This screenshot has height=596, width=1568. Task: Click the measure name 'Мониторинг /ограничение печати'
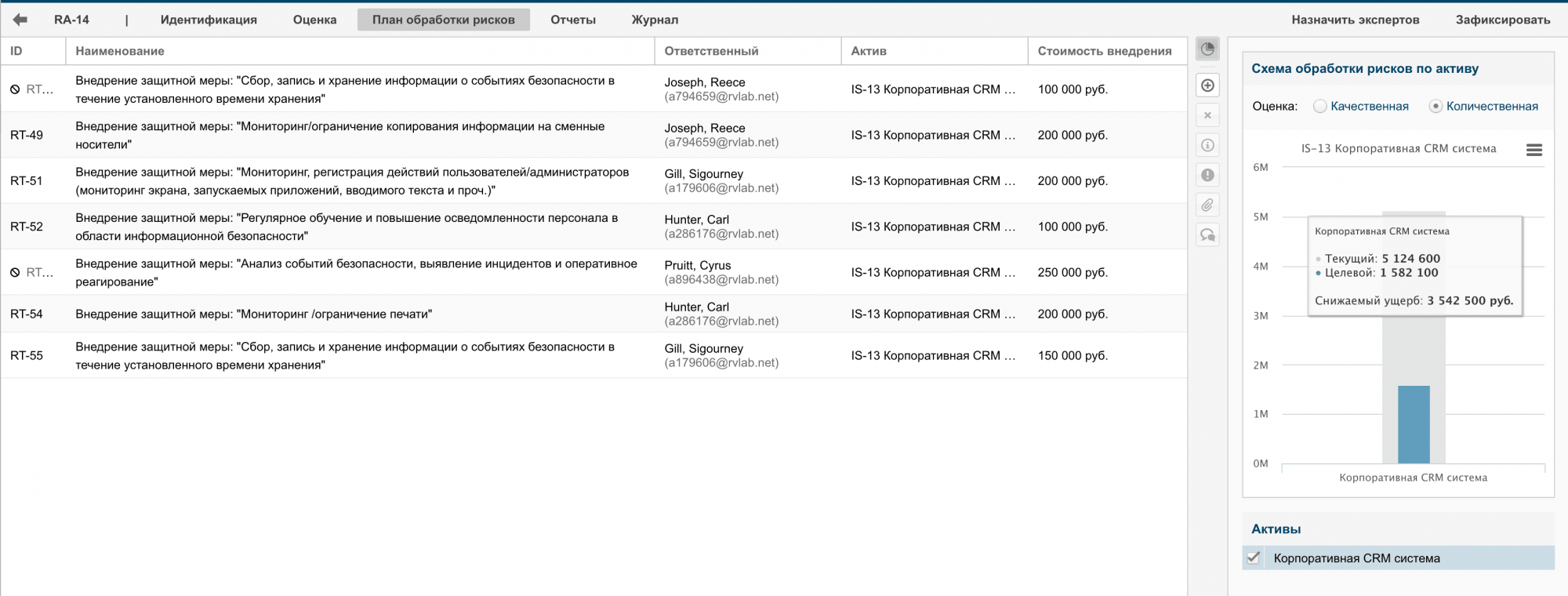coord(254,314)
